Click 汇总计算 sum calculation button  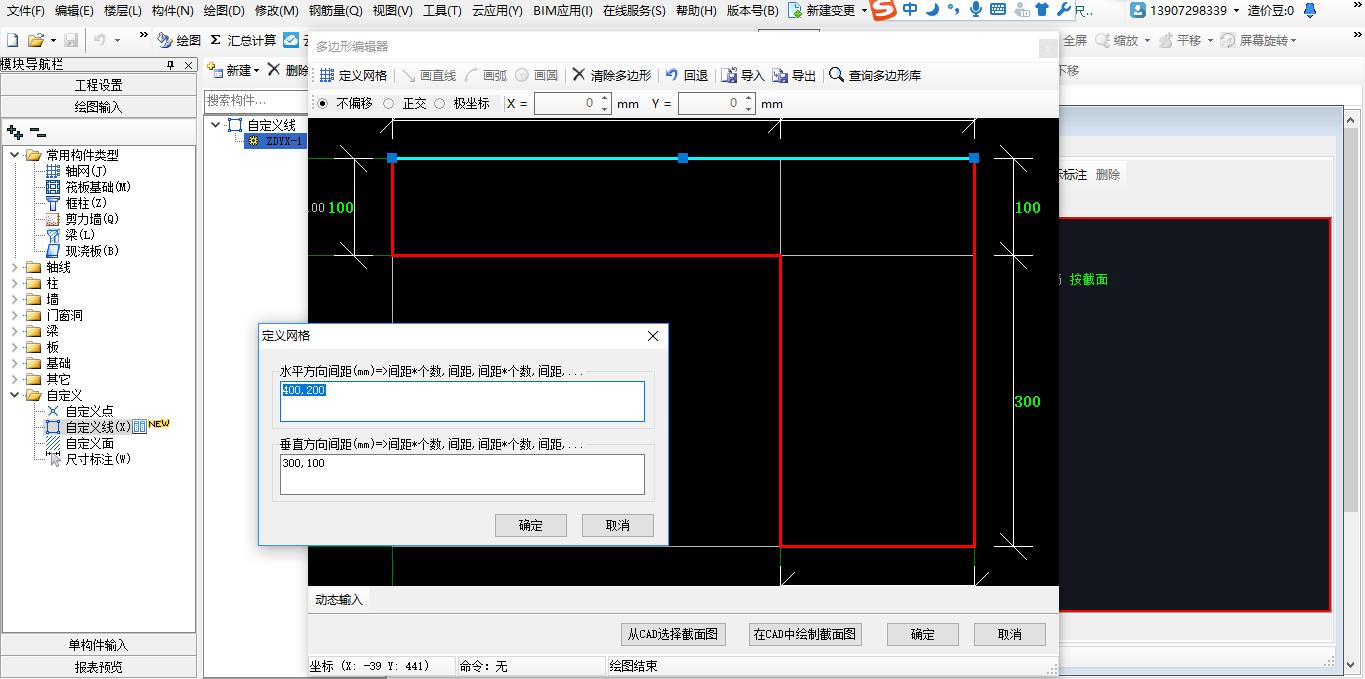coord(243,40)
